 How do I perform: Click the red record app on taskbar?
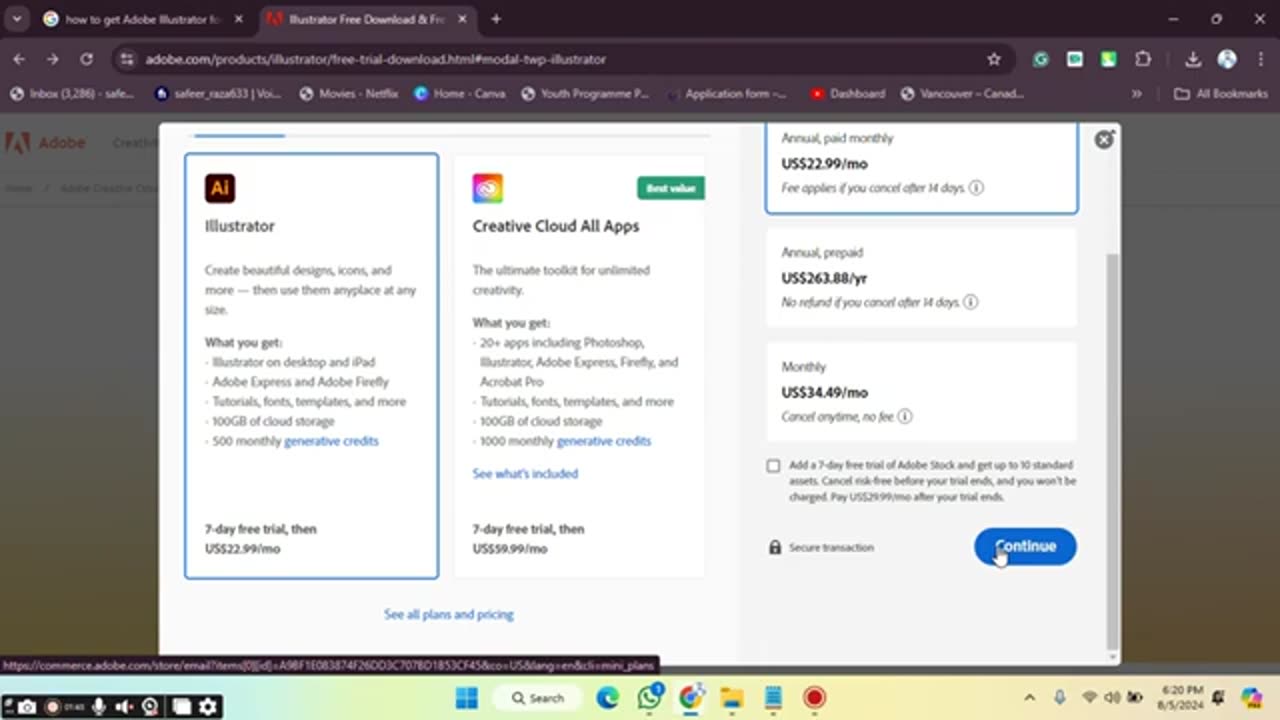pyautogui.click(x=815, y=697)
